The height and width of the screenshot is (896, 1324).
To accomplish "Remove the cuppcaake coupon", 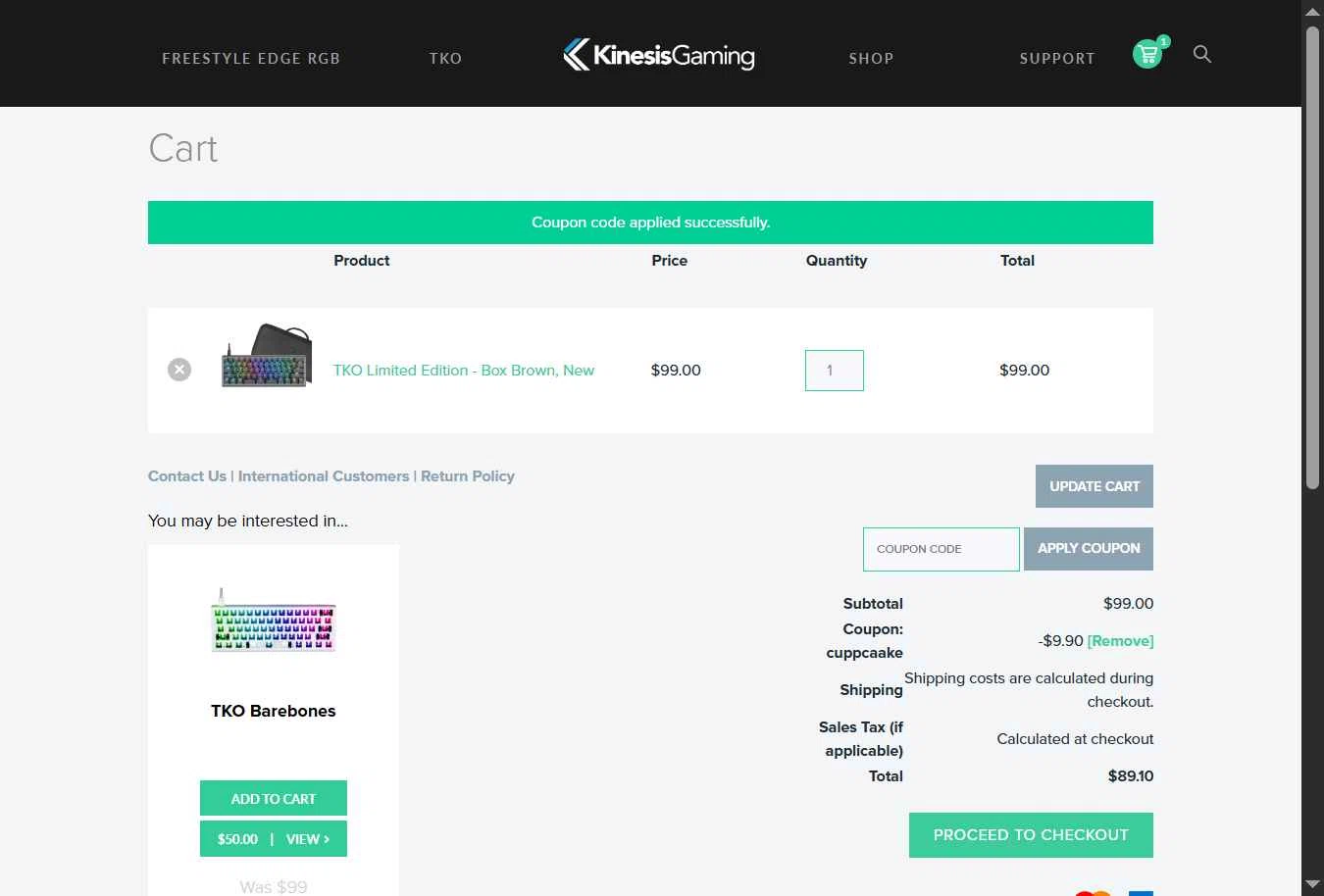I will (1120, 641).
